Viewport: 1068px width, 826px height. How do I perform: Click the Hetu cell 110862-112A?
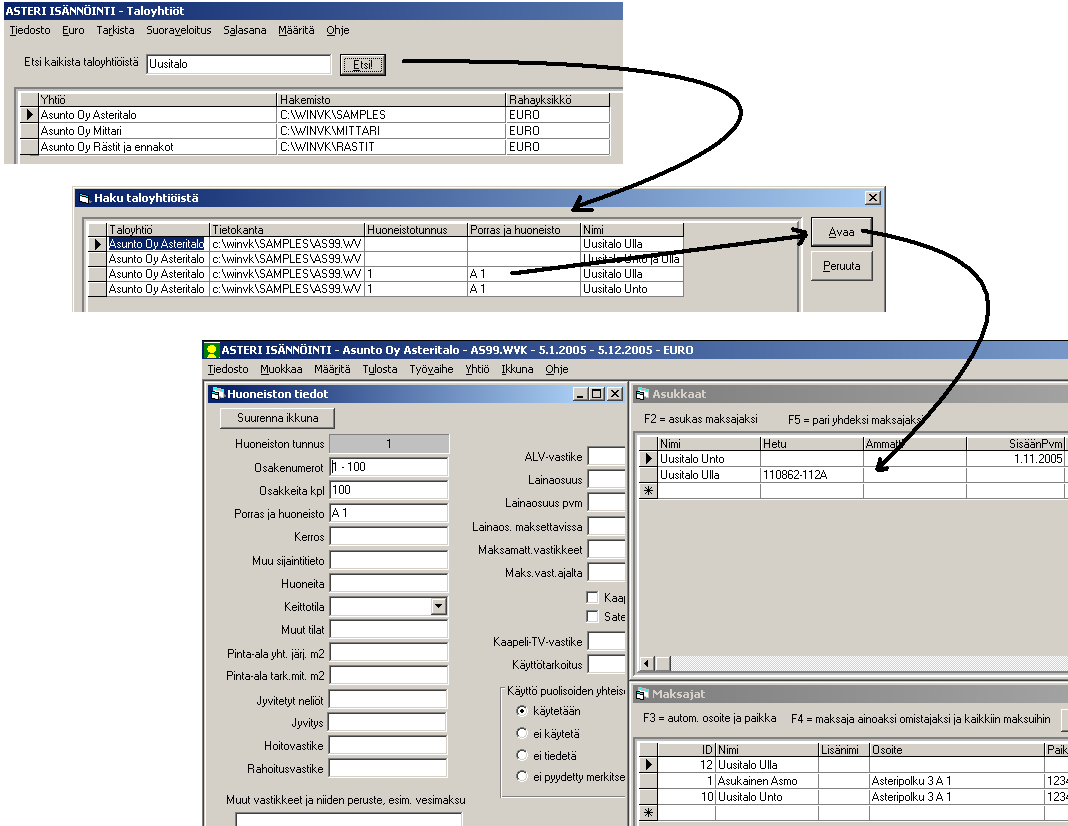point(812,475)
